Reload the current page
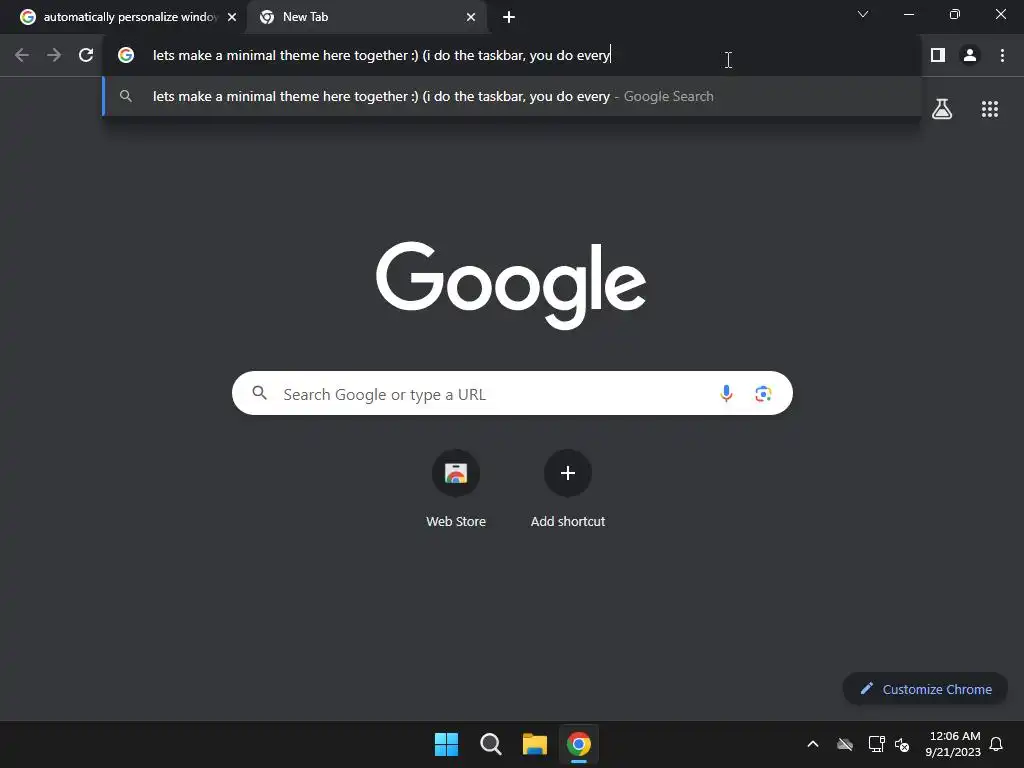 (86, 56)
